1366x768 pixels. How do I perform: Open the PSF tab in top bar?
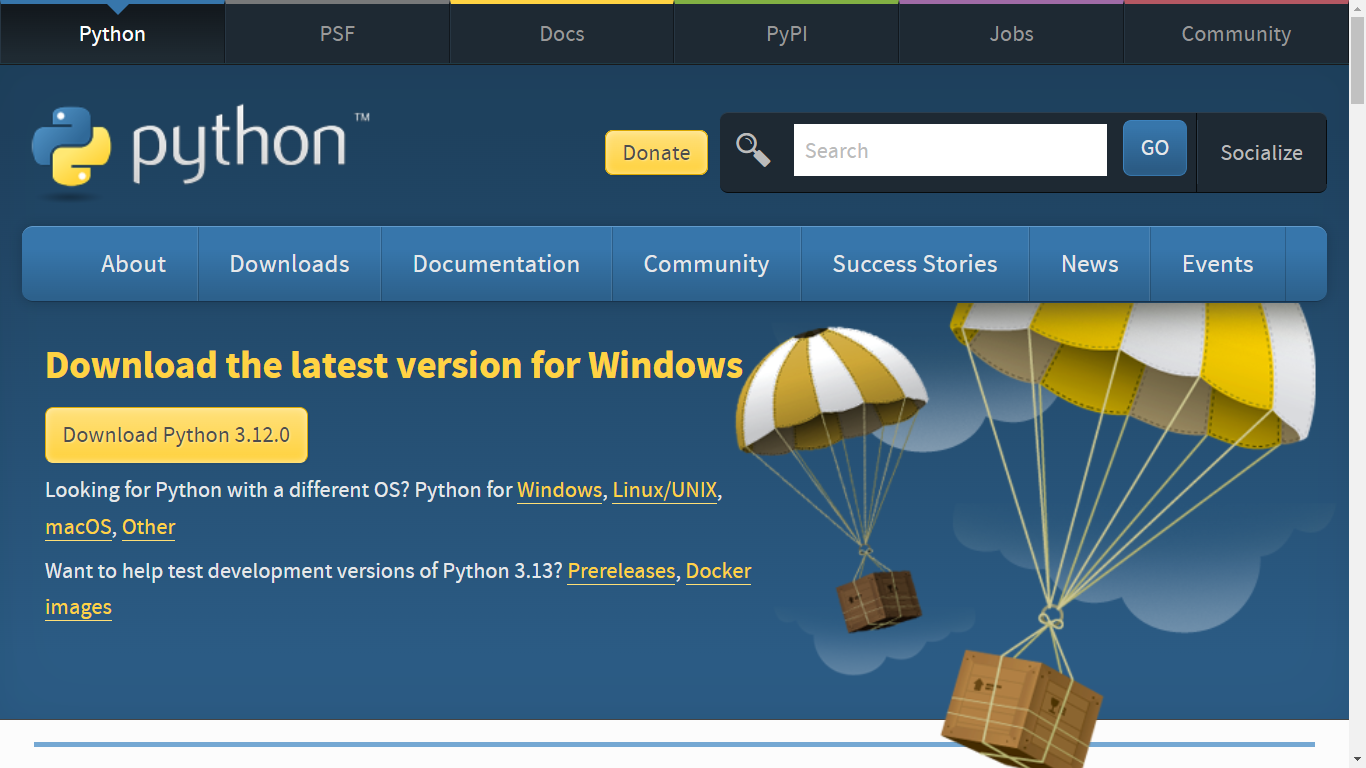(x=337, y=34)
